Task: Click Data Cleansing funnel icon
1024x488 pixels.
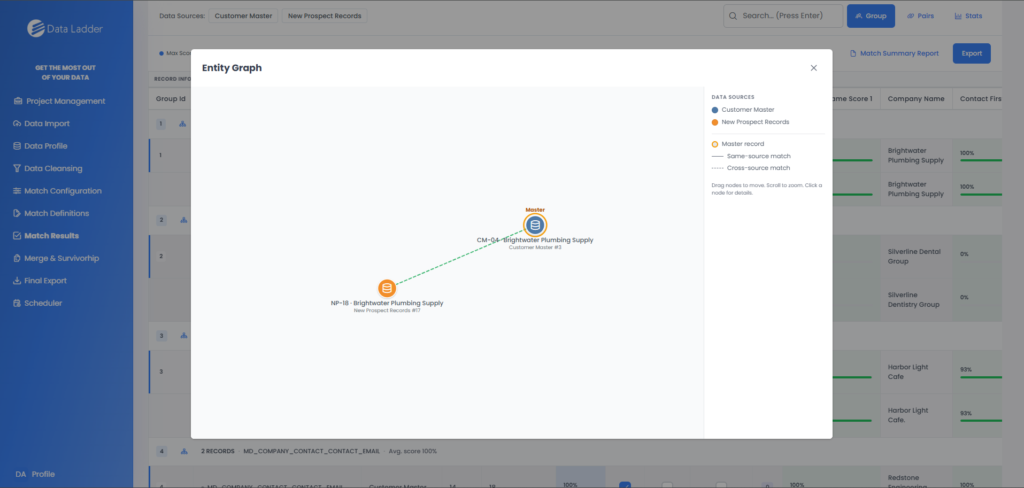Action: tap(17, 169)
